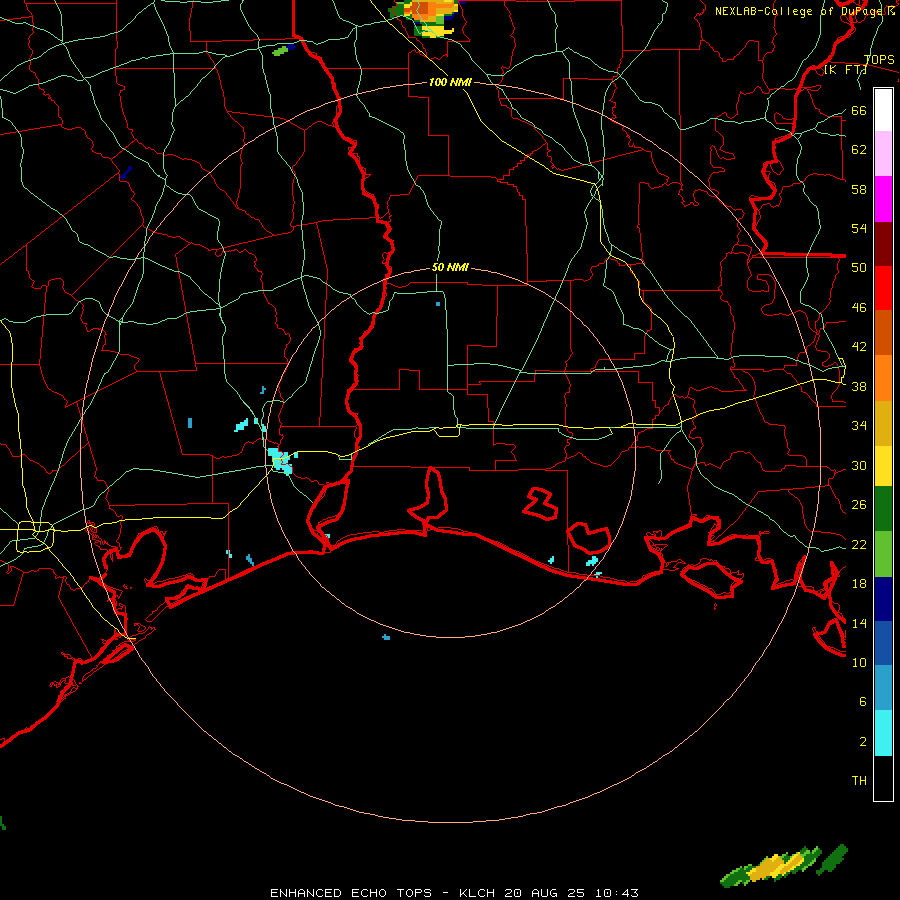Pick the light pink legend segment
This screenshot has width=900, height=900.
click(x=883, y=154)
